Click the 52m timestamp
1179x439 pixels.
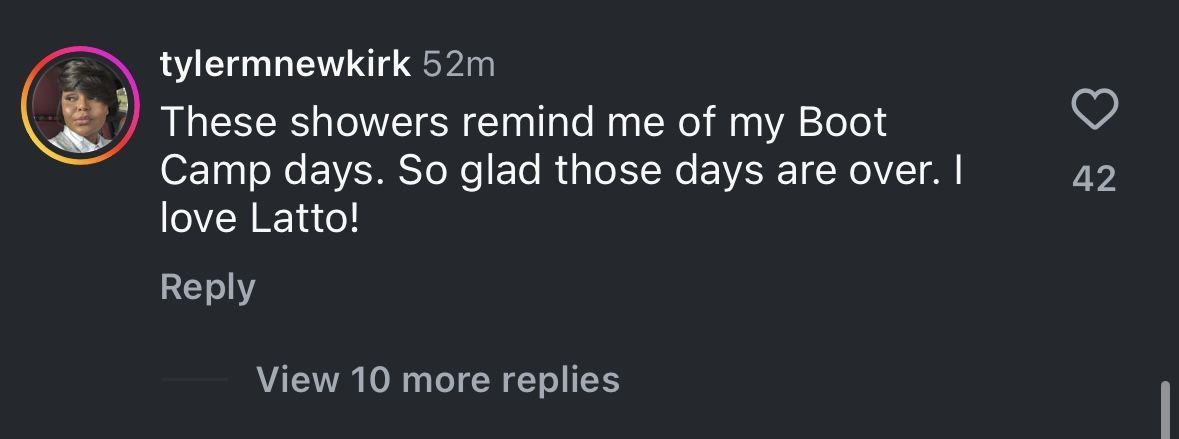point(459,64)
